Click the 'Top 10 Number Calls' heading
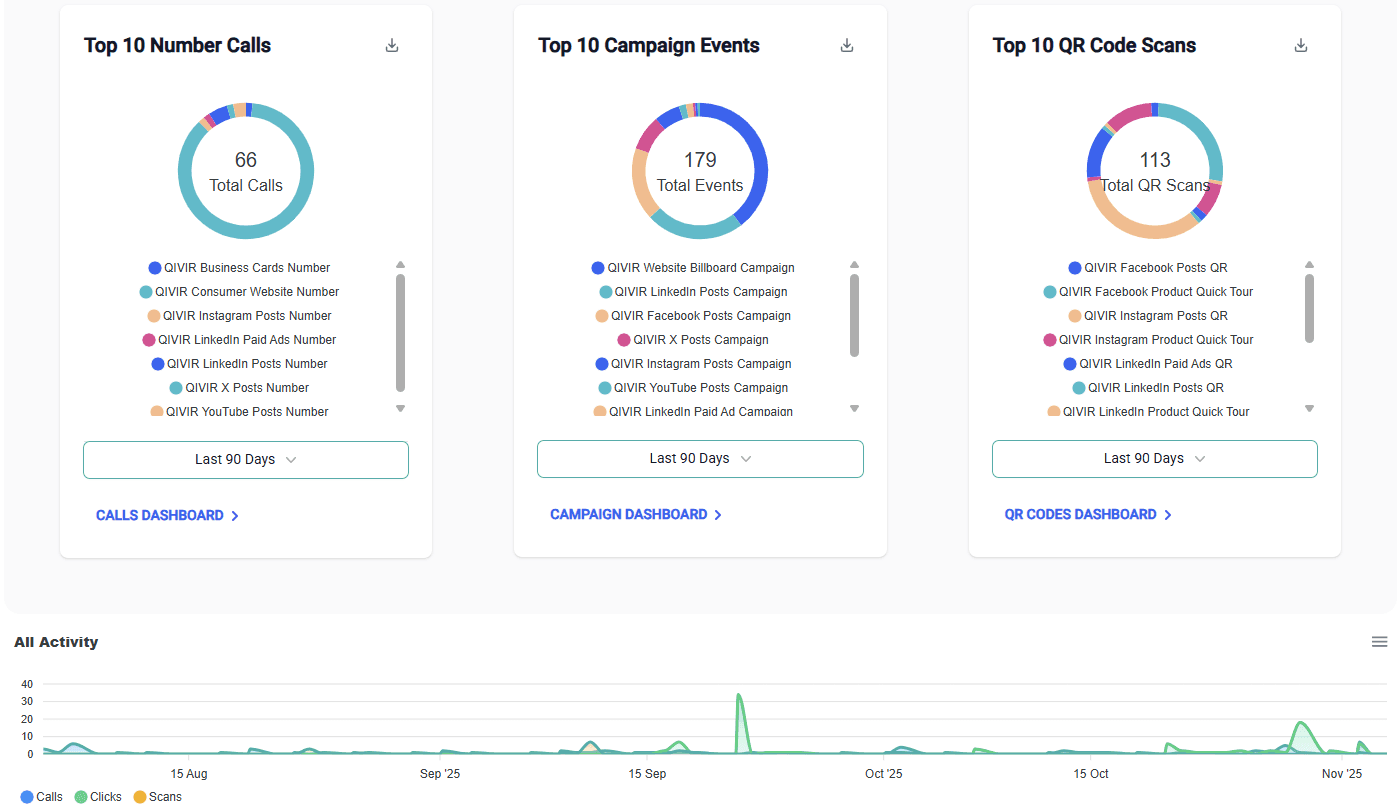The height and width of the screenshot is (804, 1398). (x=177, y=45)
